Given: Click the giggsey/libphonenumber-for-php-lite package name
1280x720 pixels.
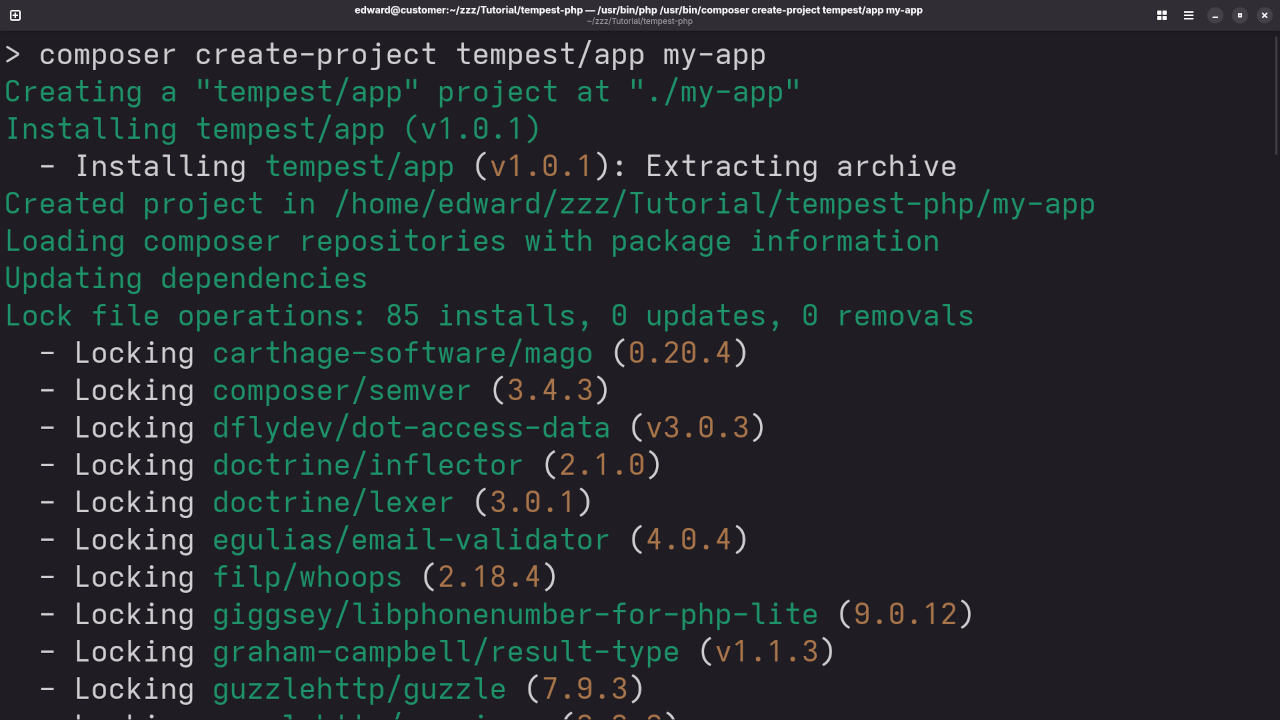Looking at the screenshot, I should pos(515,614).
